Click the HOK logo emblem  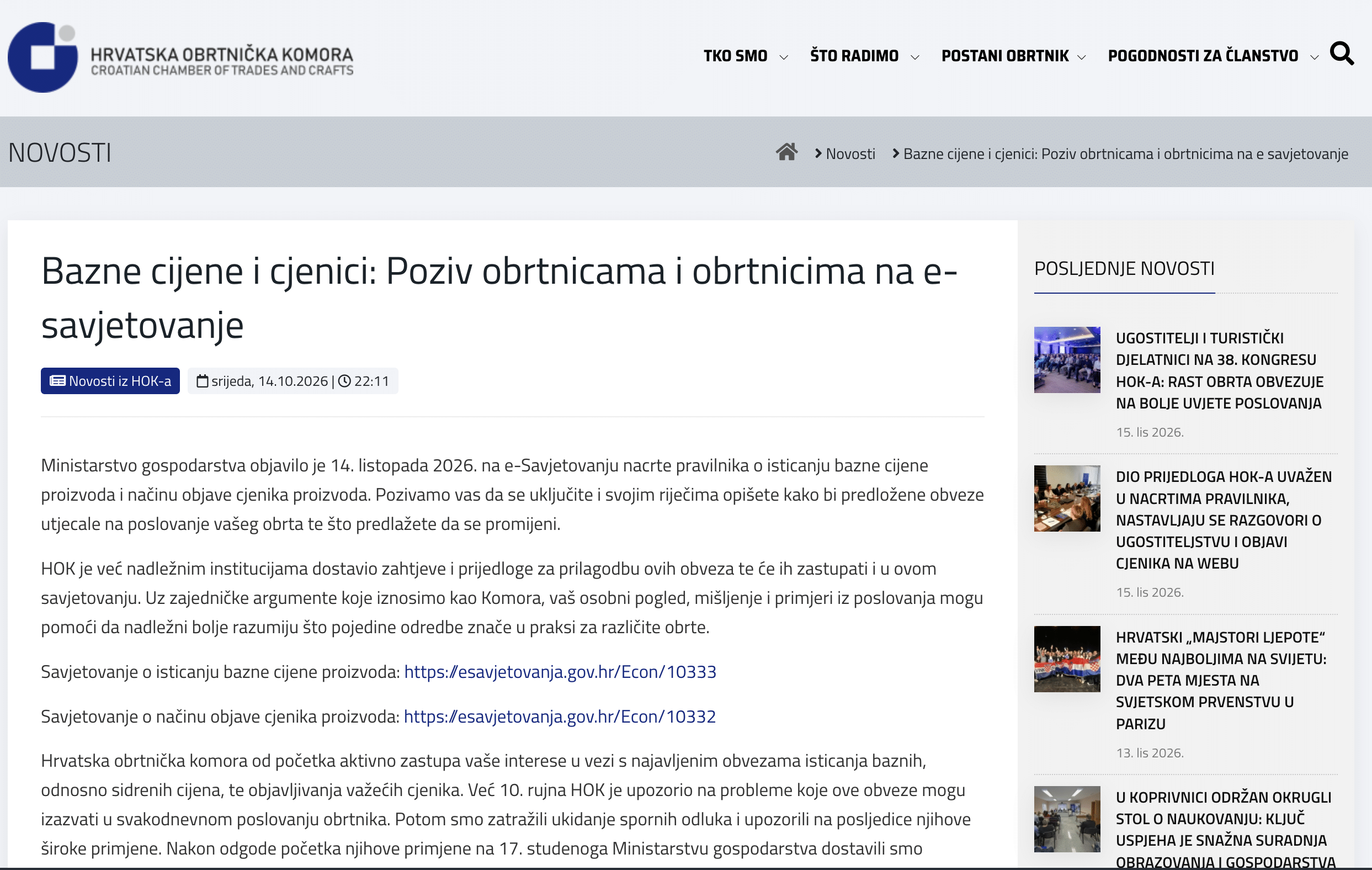(42, 57)
